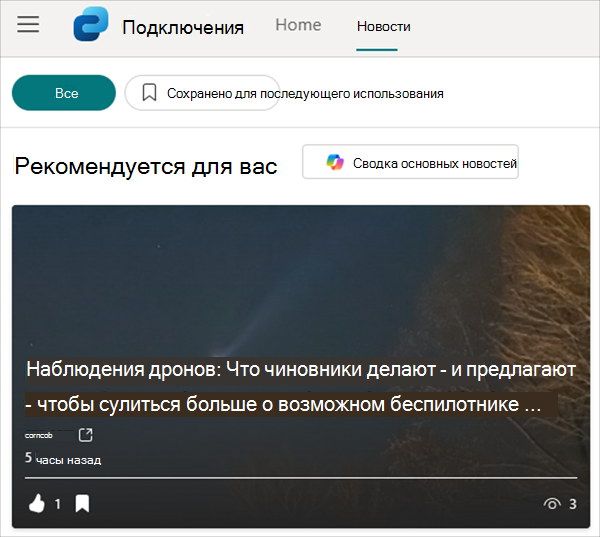The width and height of the screenshot is (600, 537).
Task: Click the Viva Connections logo icon
Action: tap(91, 24)
